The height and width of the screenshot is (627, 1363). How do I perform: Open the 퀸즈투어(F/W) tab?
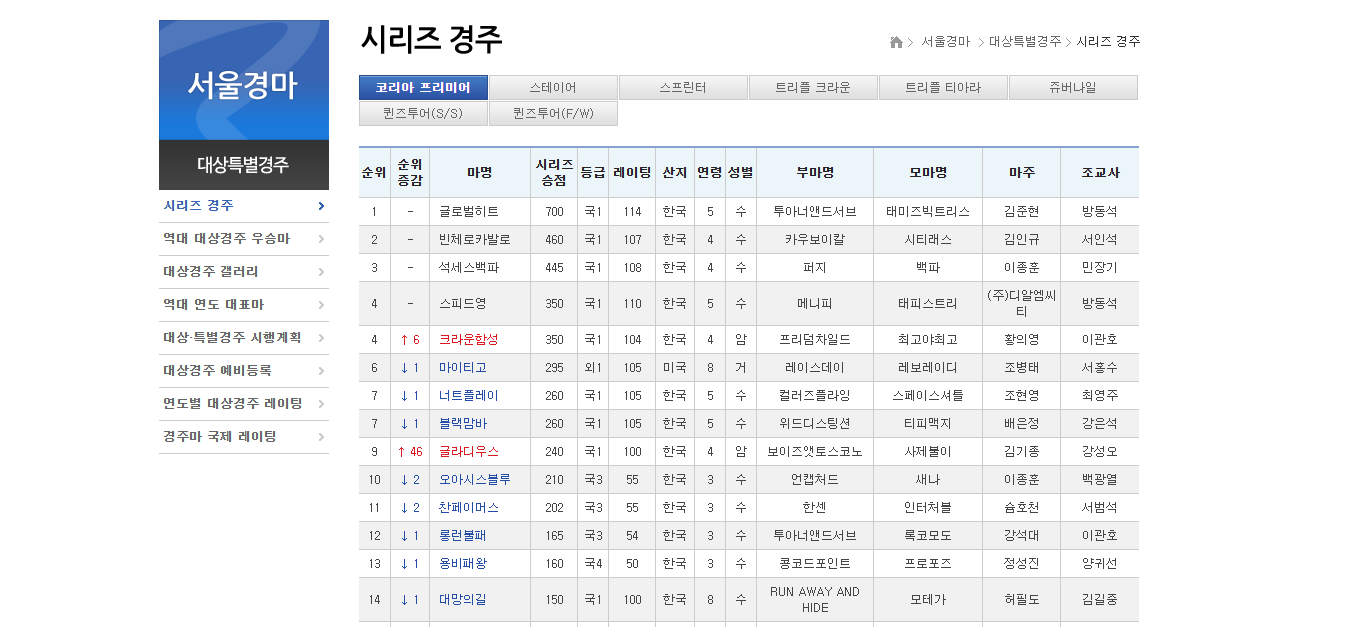pyautogui.click(x=553, y=114)
